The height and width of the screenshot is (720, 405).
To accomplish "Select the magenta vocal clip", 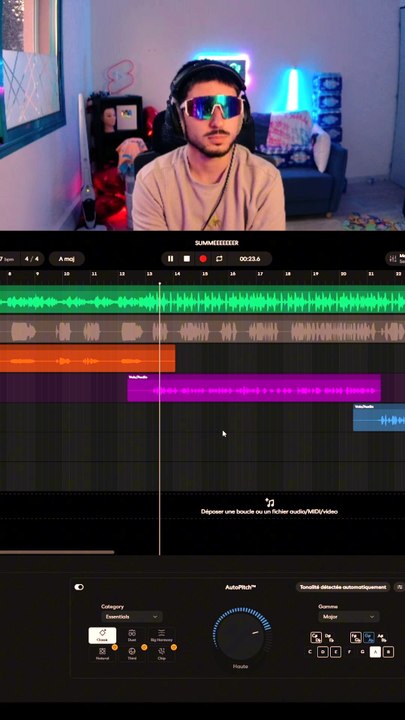I will 254,388.
